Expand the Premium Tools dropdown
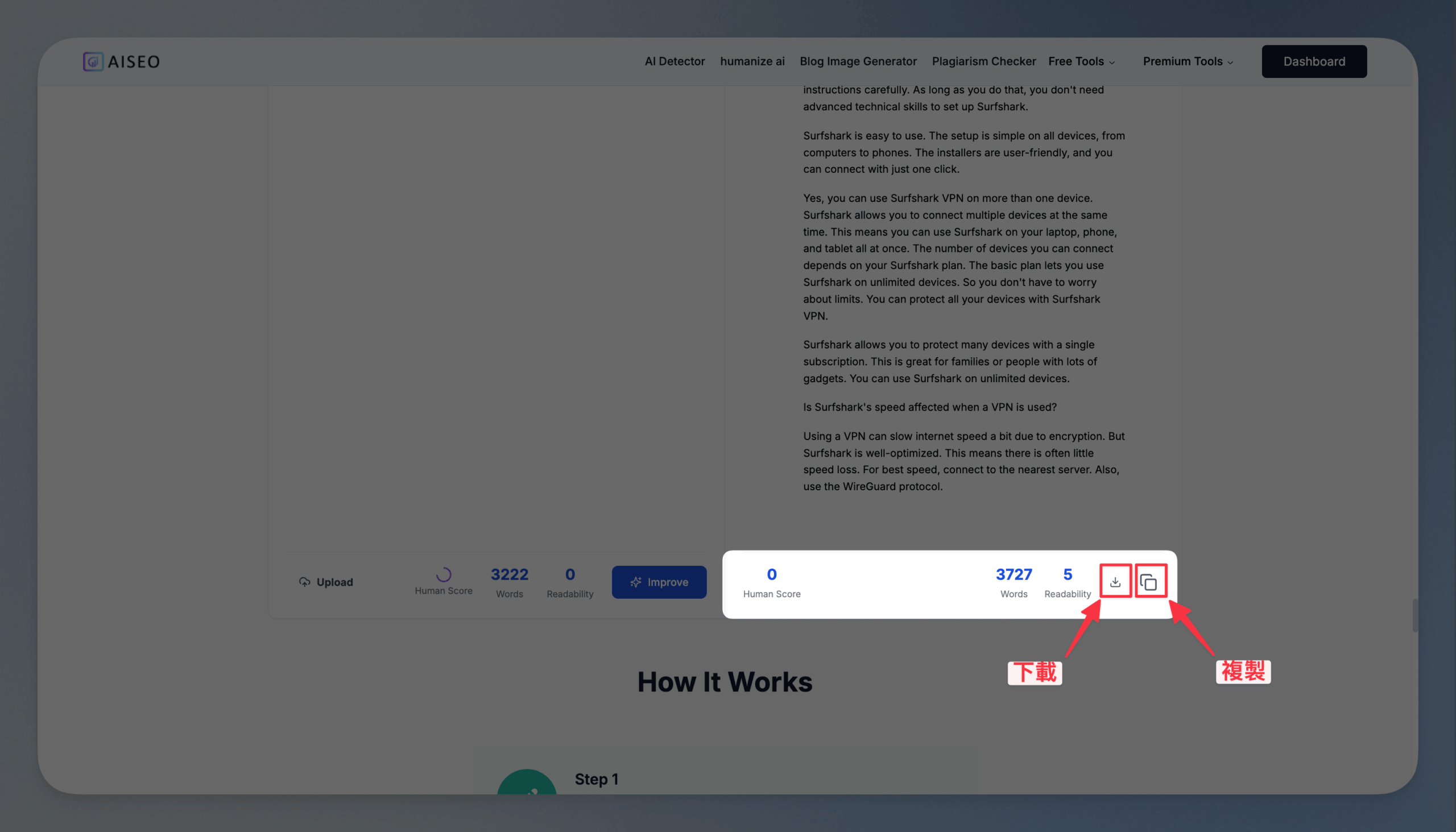 pos(1188,61)
